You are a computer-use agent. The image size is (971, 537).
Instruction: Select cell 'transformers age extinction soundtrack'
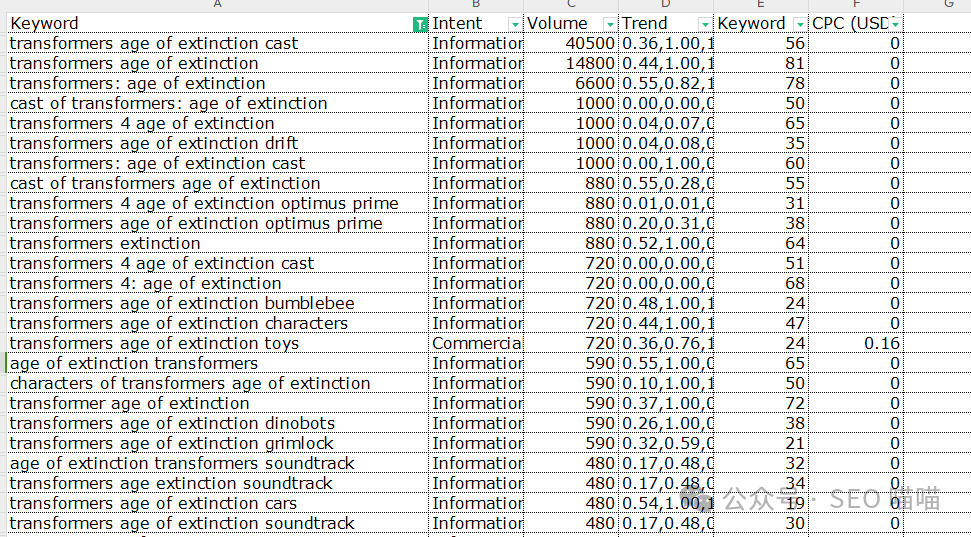tap(218, 482)
